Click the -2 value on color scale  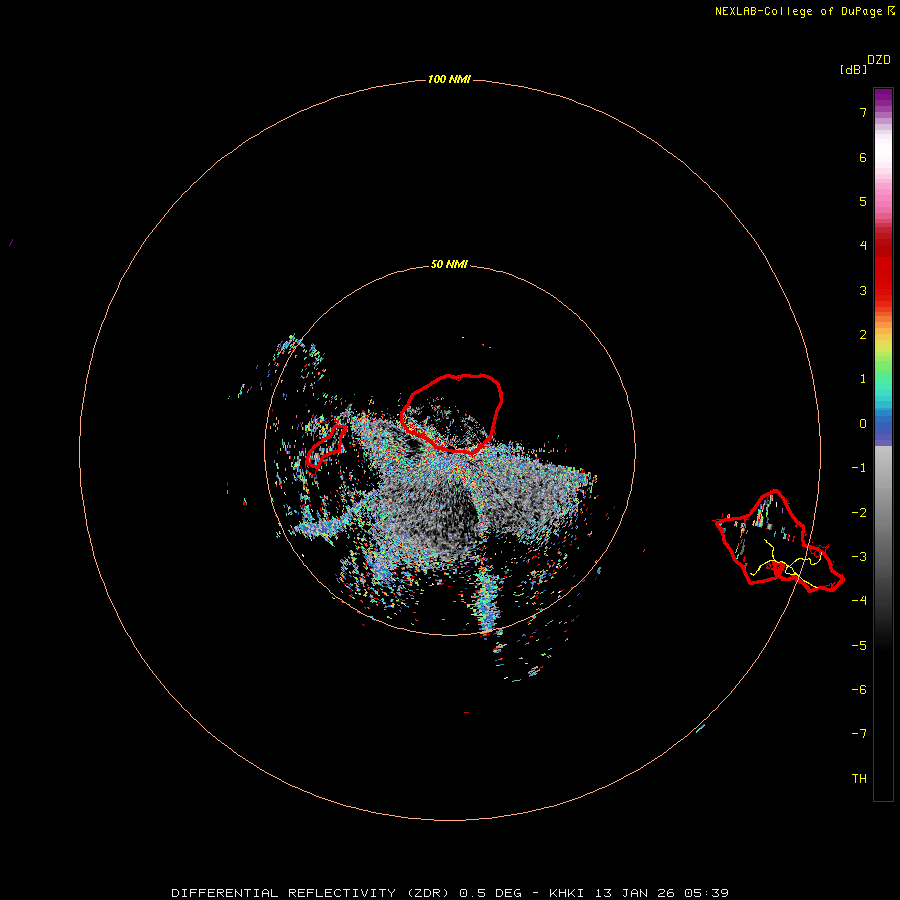(859, 513)
